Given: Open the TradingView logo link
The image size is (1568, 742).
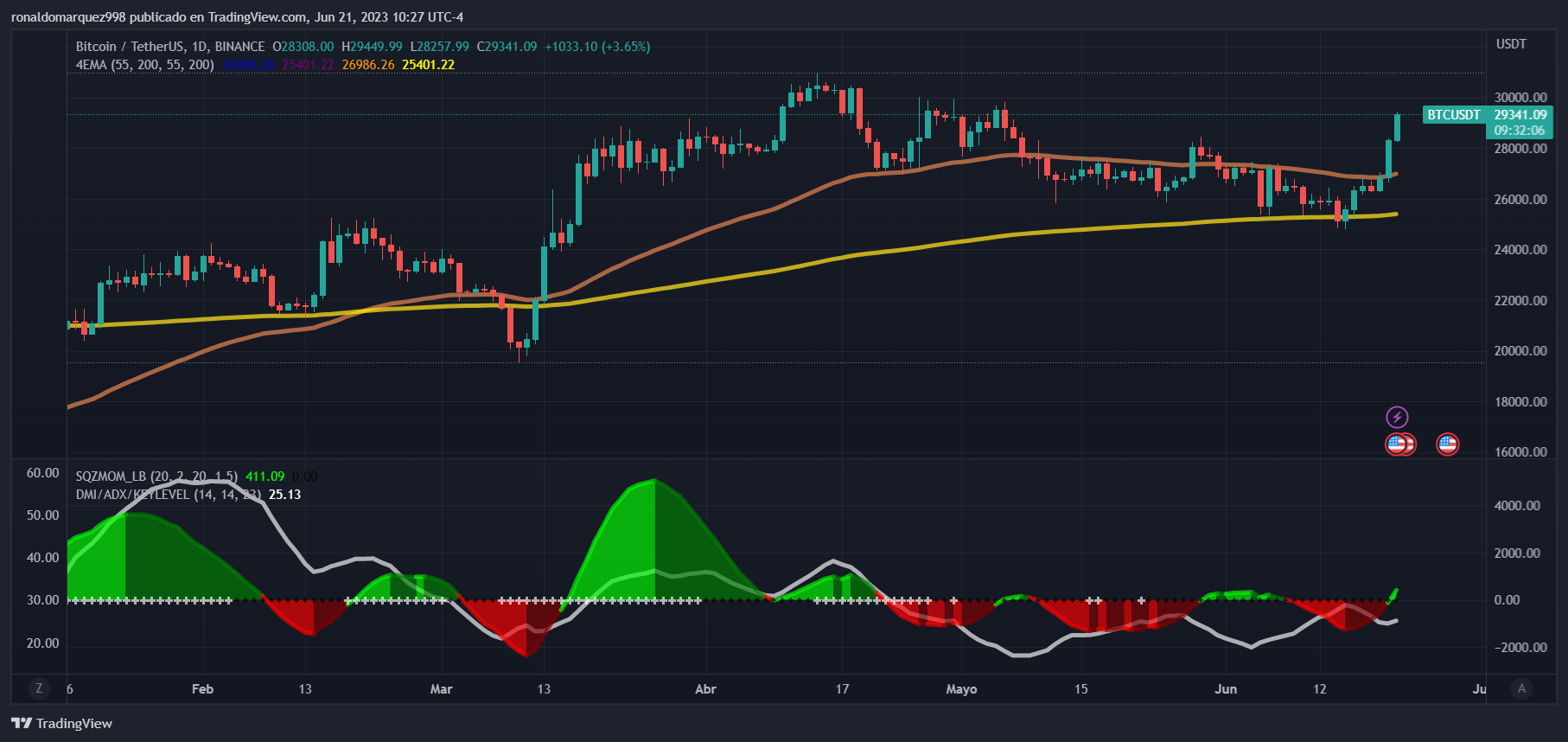Looking at the screenshot, I should point(62,723).
